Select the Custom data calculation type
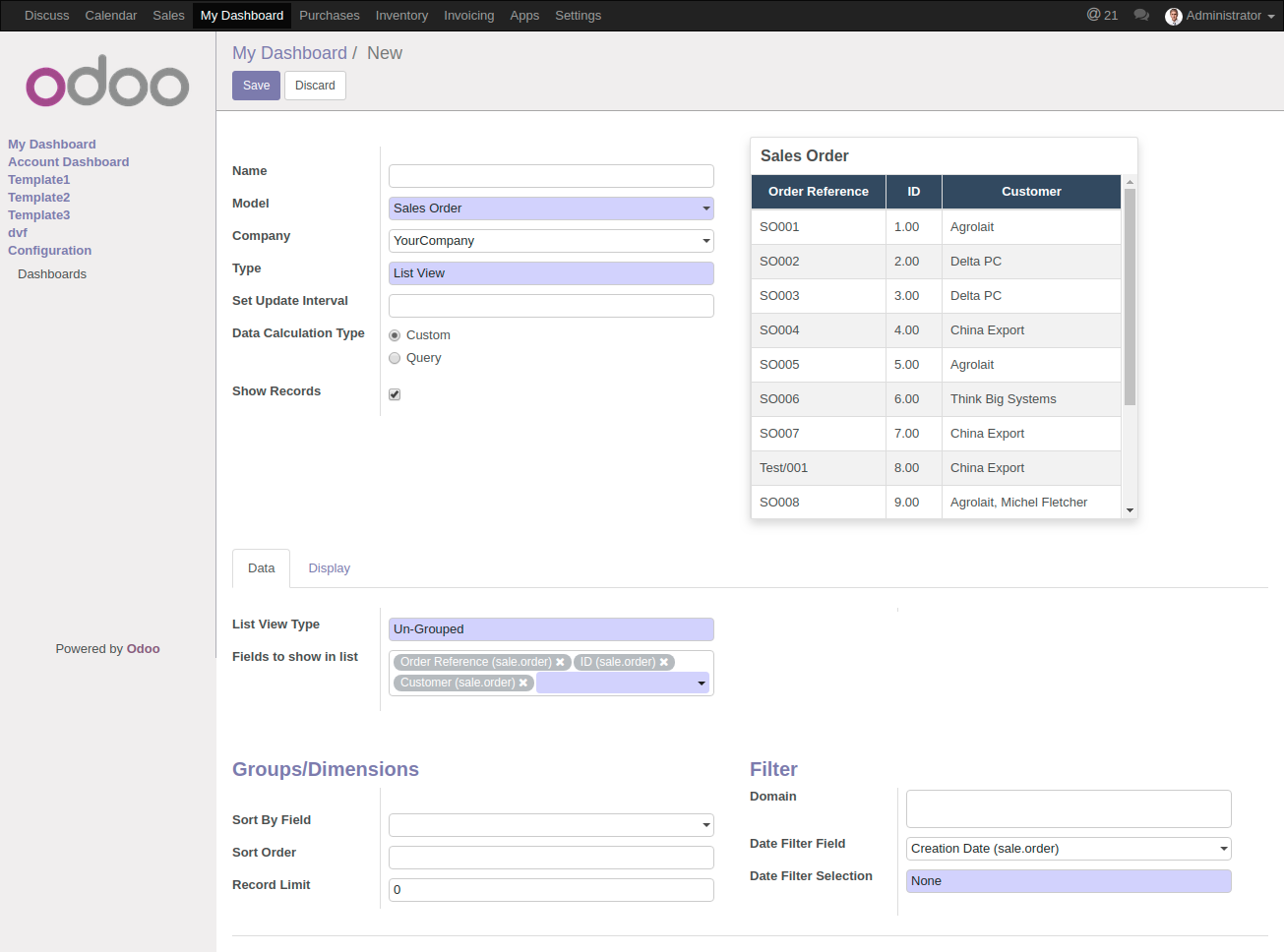The height and width of the screenshot is (952, 1284). click(x=395, y=335)
